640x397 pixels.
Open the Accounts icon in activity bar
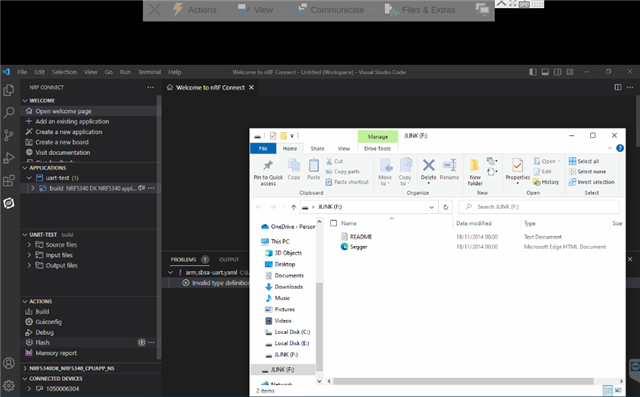(9, 363)
